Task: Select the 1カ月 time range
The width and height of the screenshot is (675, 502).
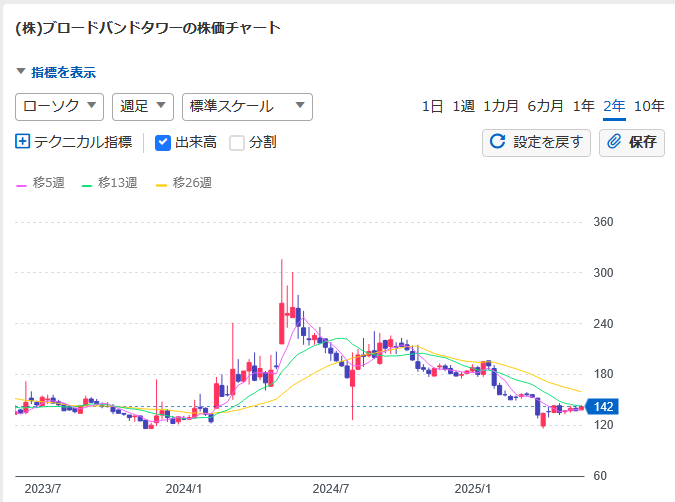Action: [501, 106]
